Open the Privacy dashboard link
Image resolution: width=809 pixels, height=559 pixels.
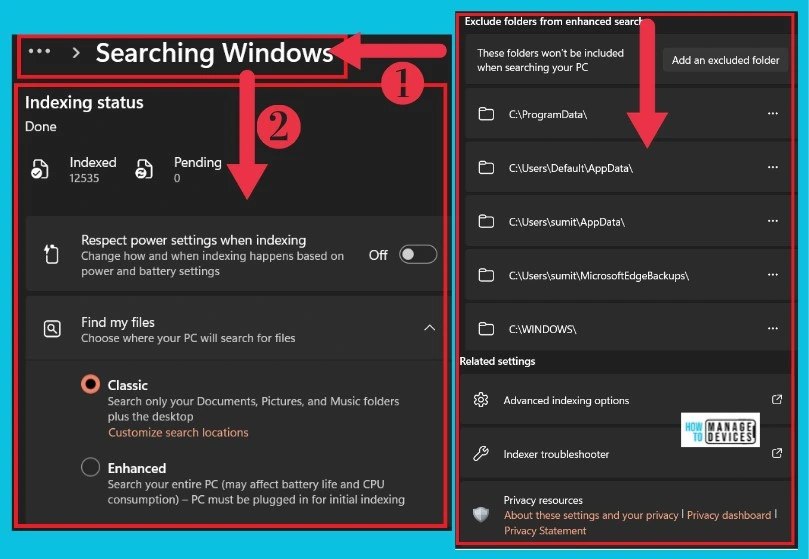[x=729, y=515]
